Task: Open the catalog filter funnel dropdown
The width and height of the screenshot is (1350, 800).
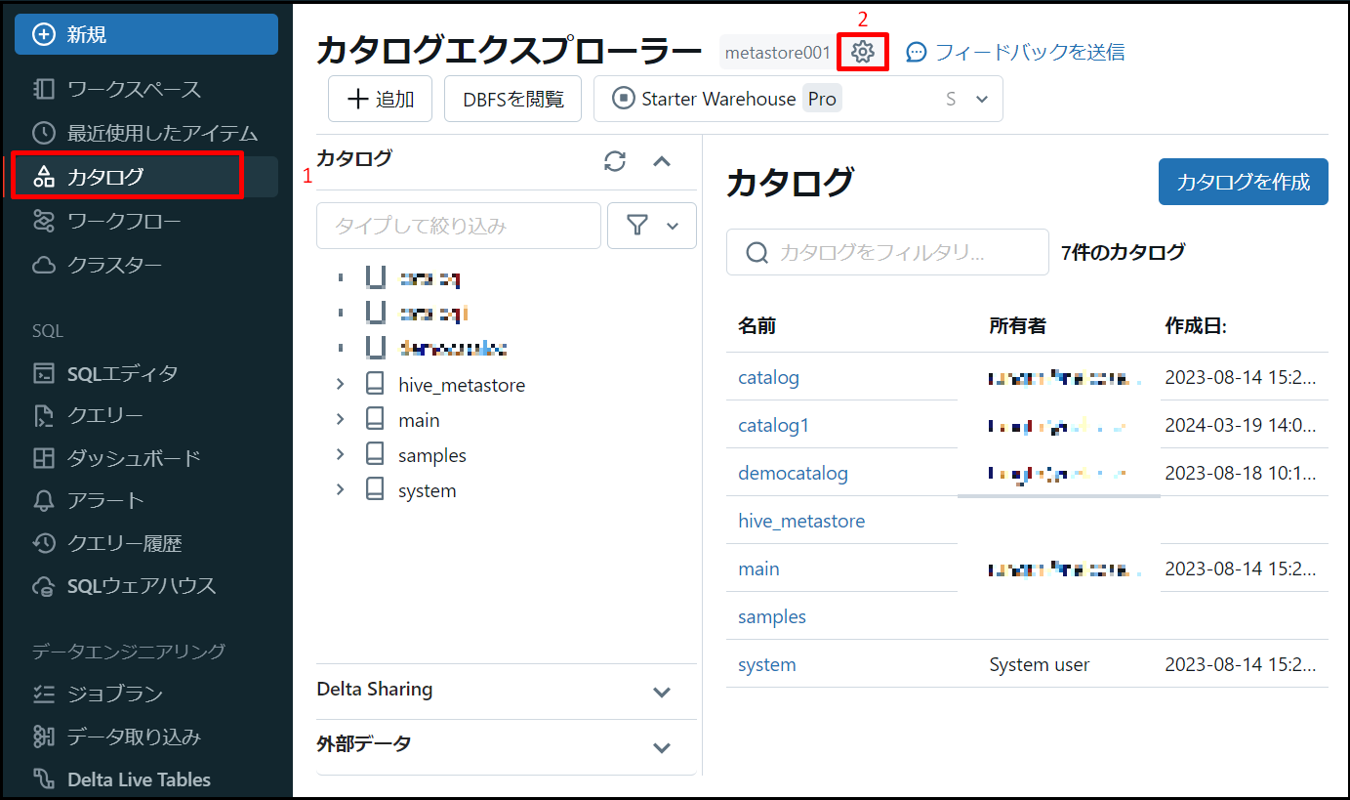Action: (x=651, y=226)
